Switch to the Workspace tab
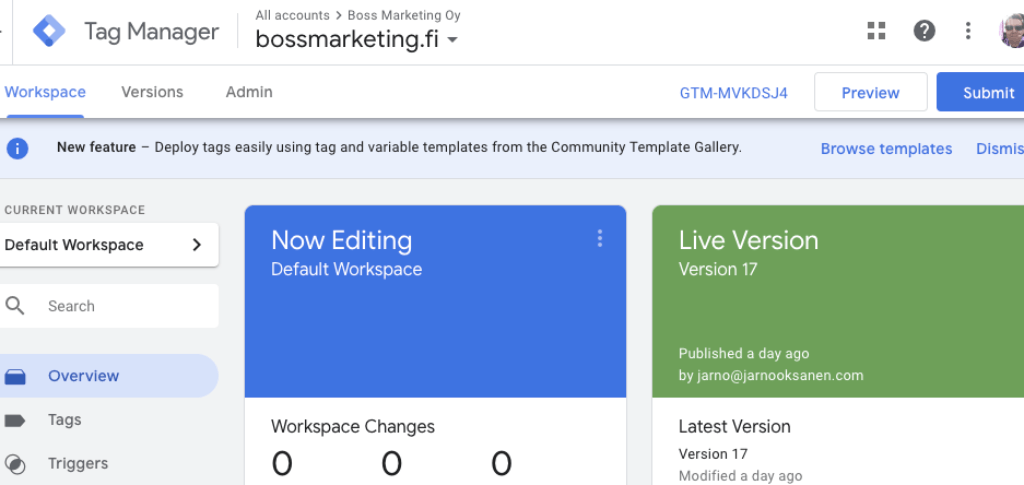 (45, 92)
